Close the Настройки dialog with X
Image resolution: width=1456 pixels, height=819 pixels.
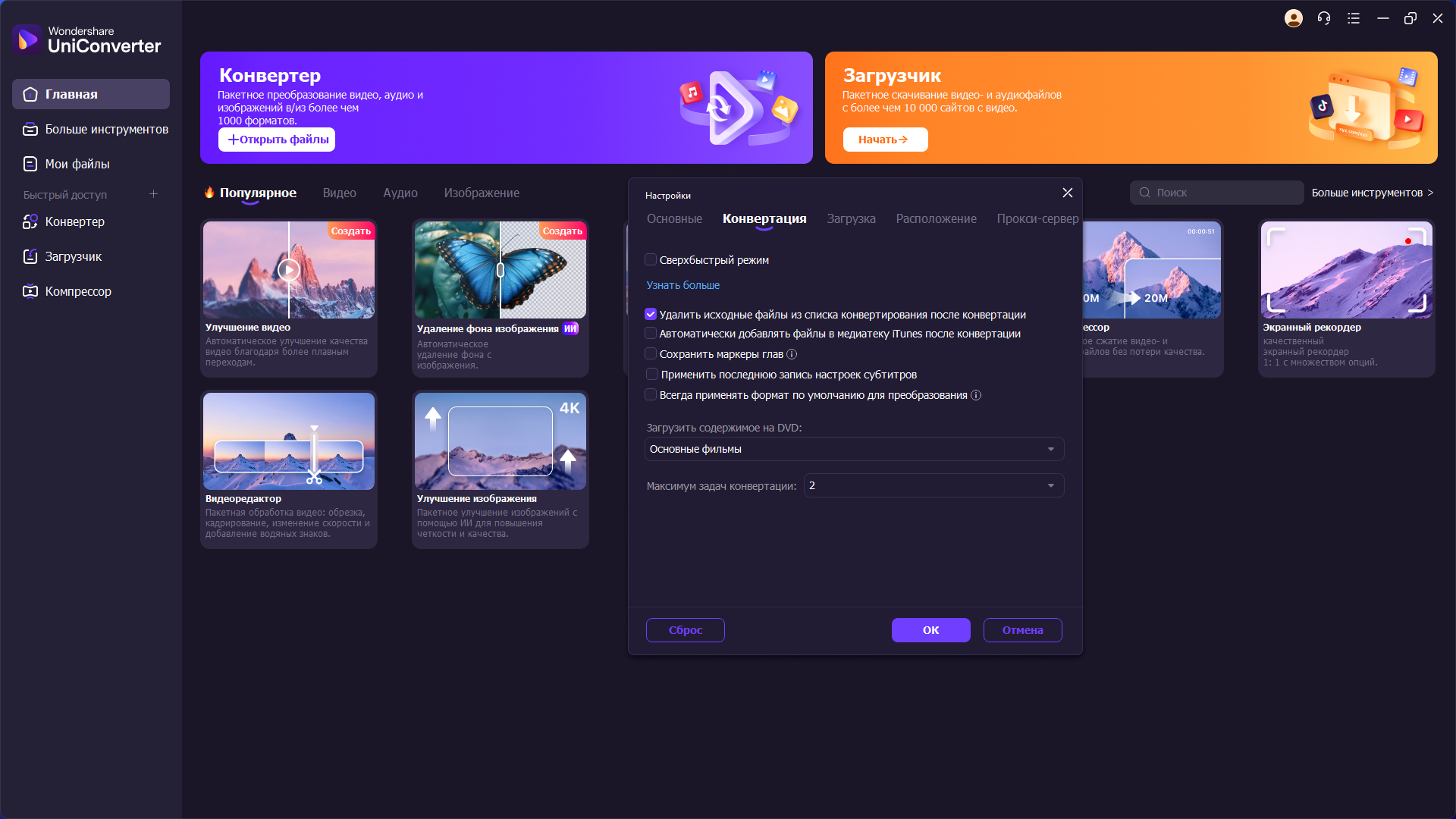pyautogui.click(x=1068, y=193)
